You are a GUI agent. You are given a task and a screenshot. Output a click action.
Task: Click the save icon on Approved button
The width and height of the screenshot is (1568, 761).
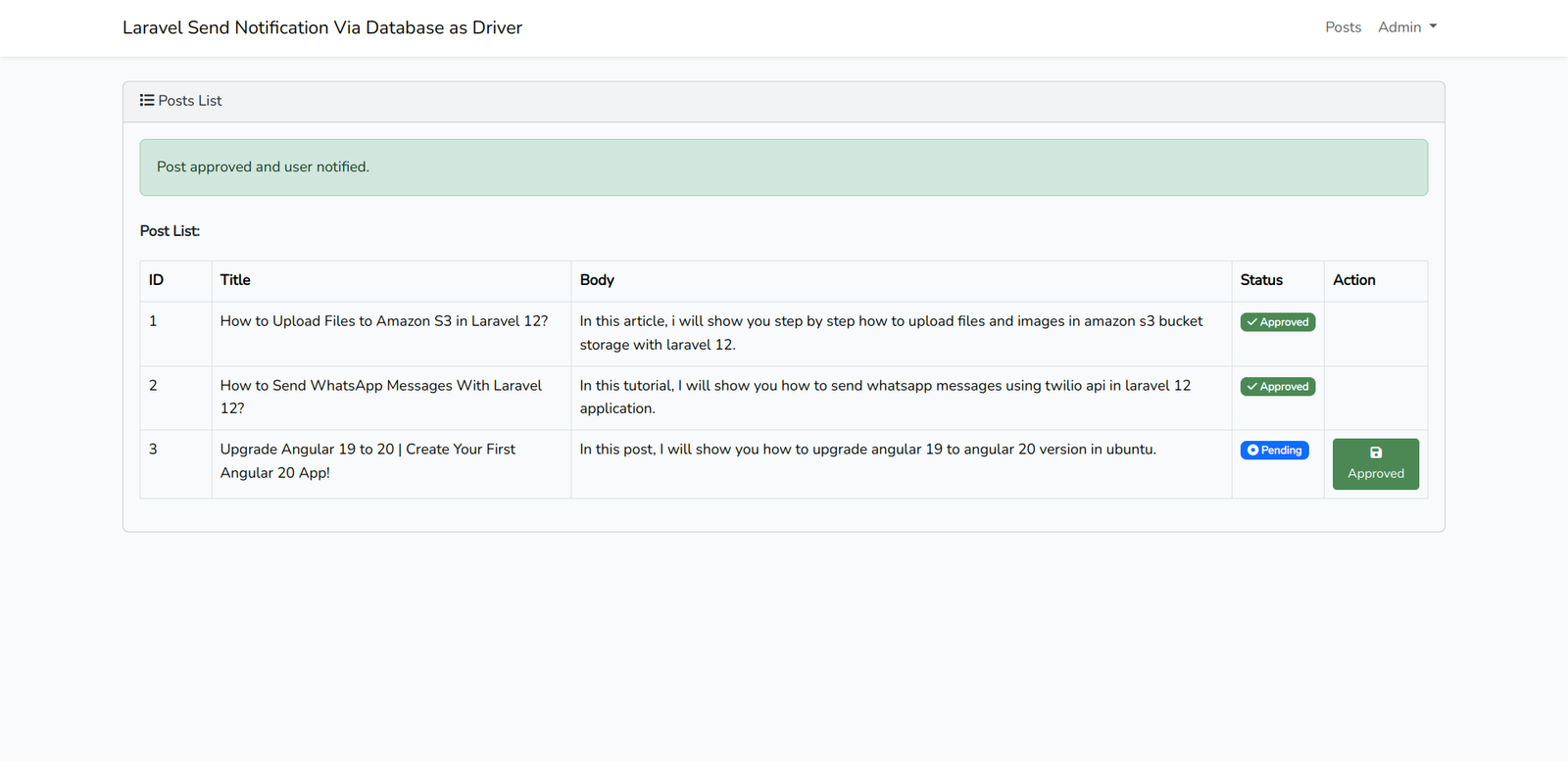(1376, 452)
